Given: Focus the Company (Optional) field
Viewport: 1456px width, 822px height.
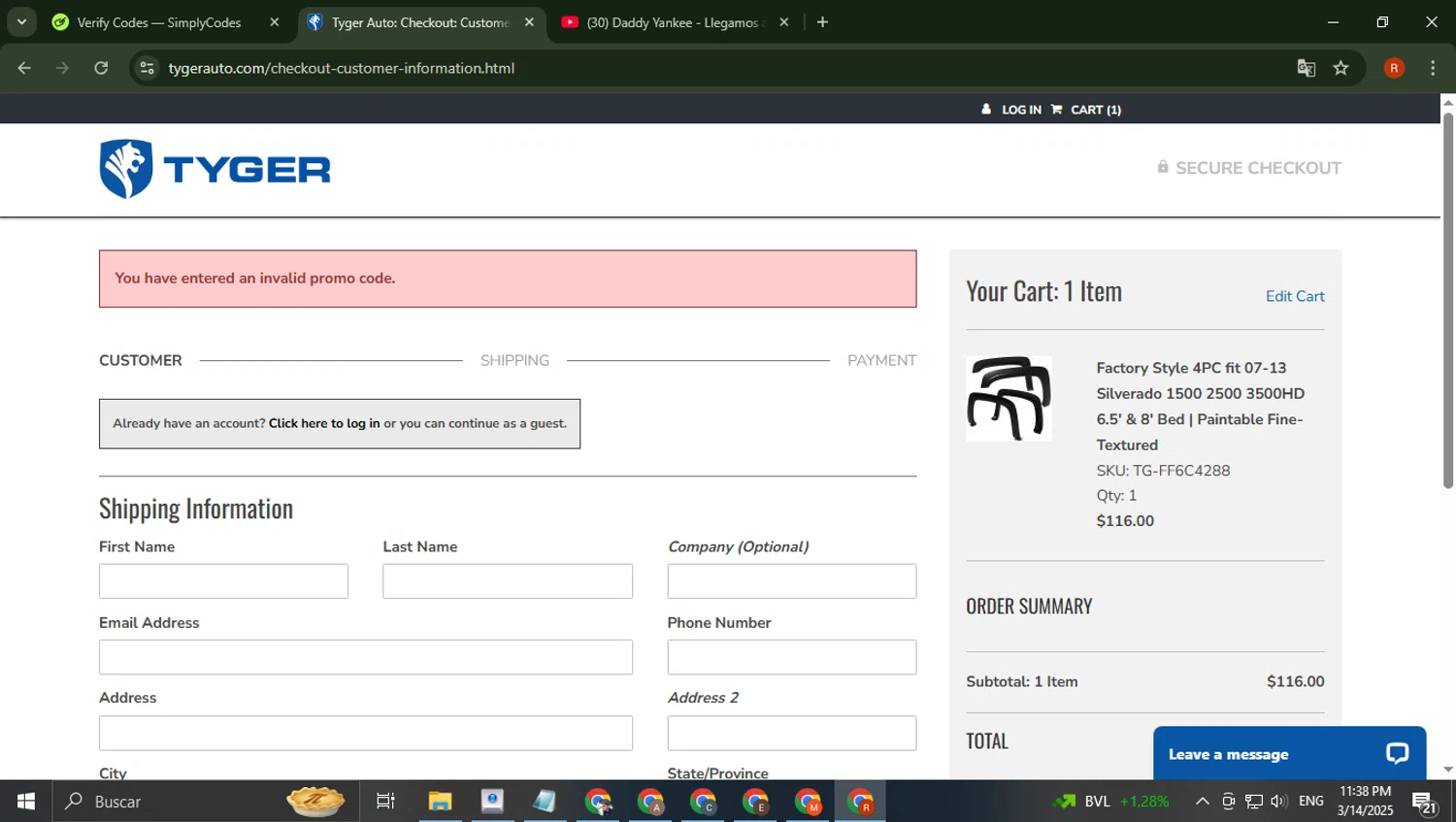Looking at the screenshot, I should (792, 581).
